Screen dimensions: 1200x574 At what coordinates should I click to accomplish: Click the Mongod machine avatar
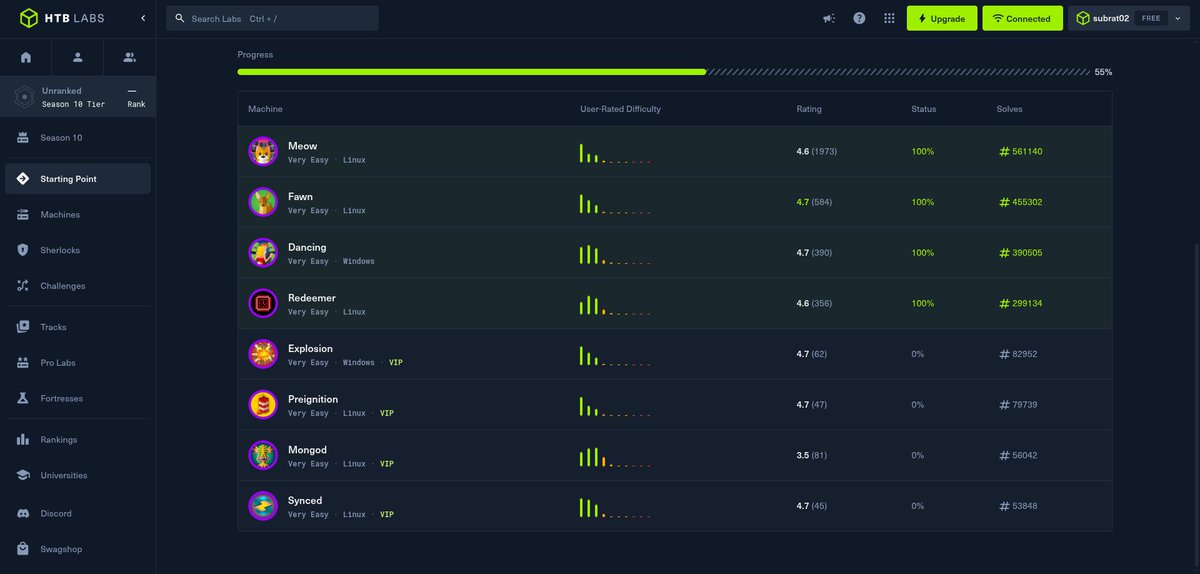[x=263, y=455]
